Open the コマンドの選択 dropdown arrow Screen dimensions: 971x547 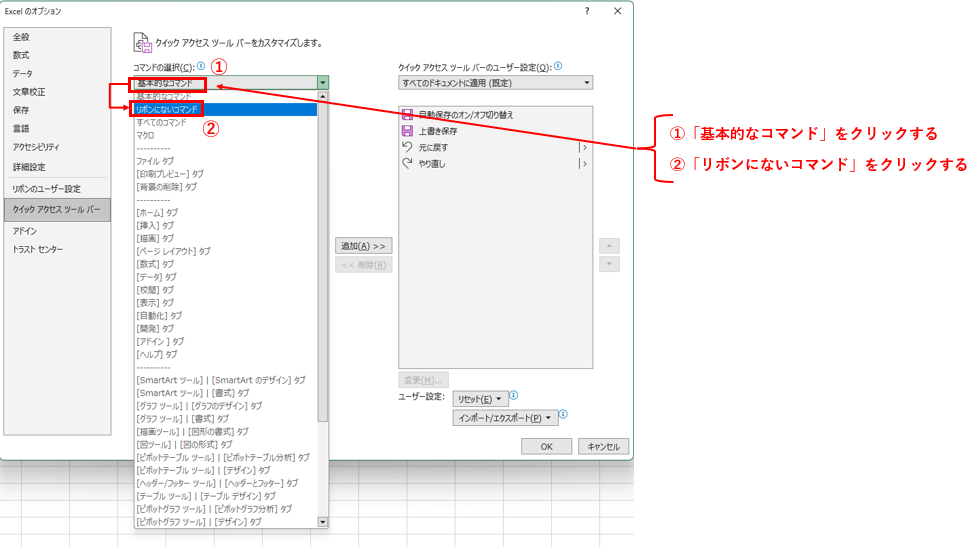[323, 83]
